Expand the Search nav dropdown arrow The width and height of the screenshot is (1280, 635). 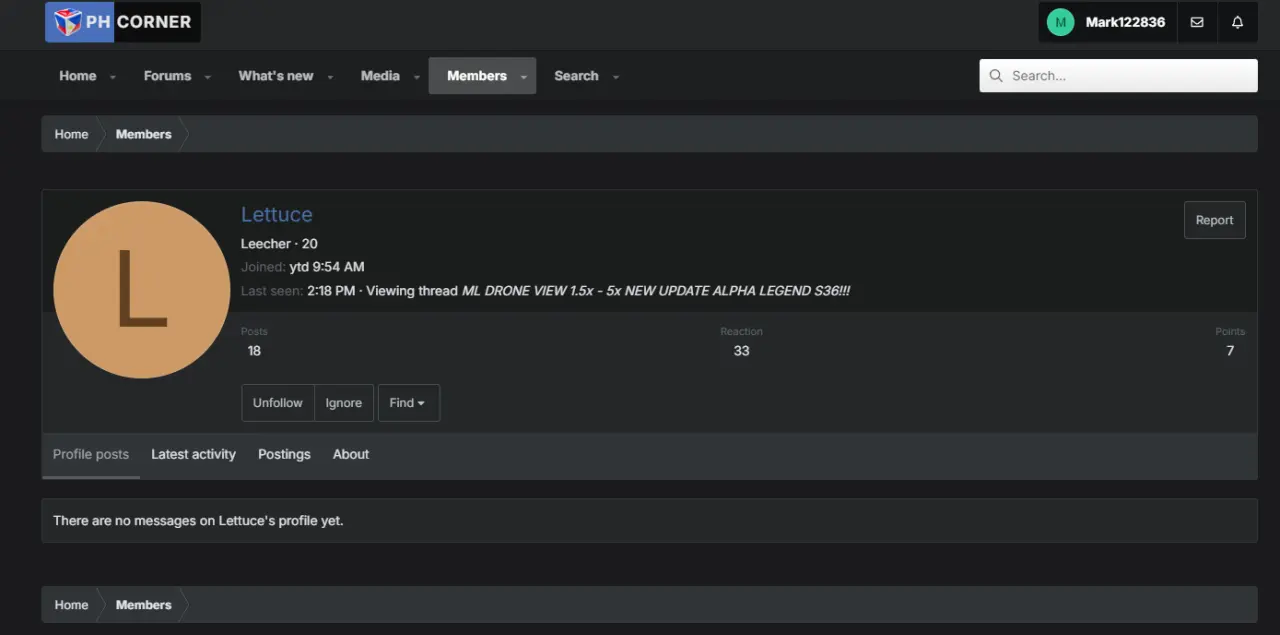coord(615,77)
